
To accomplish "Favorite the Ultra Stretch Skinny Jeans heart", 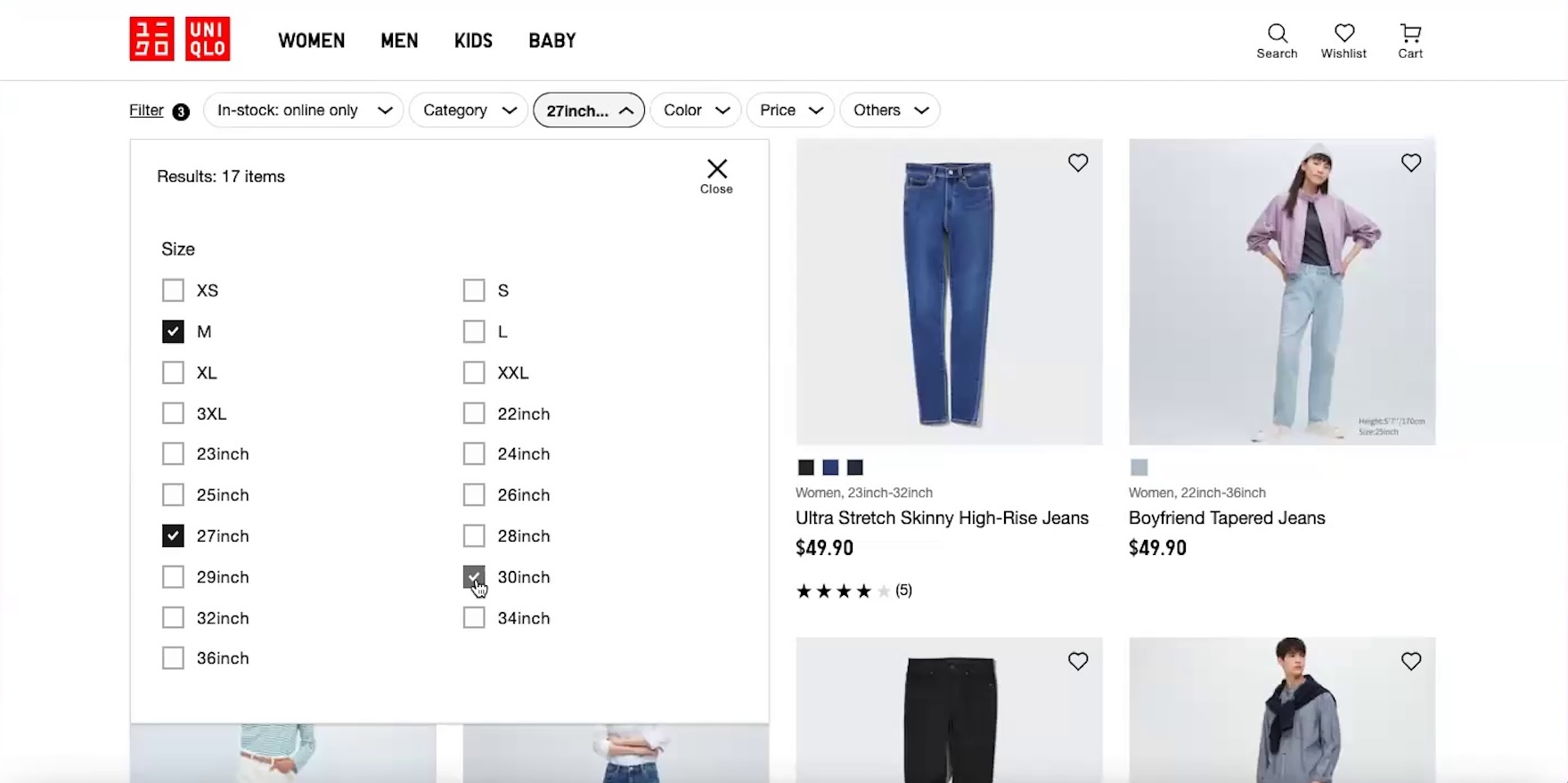I will tap(1078, 163).
